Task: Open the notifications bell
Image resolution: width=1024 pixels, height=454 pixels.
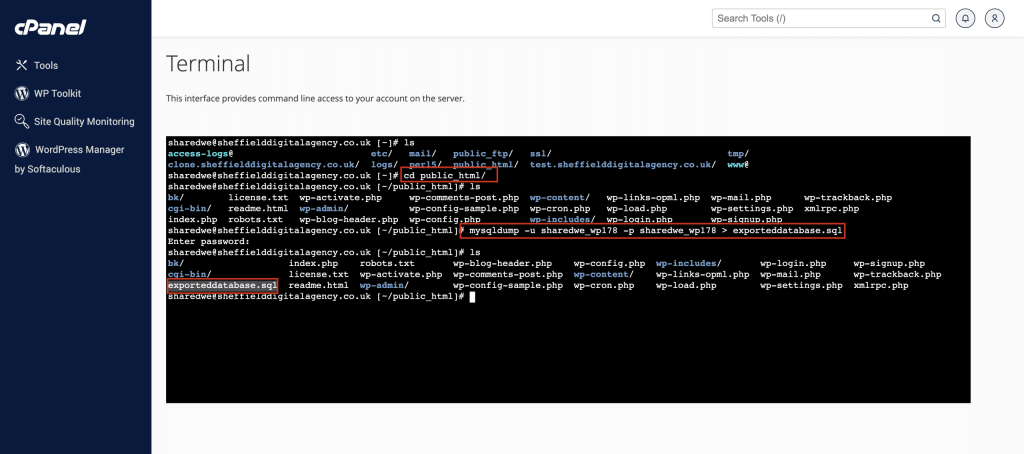Action: tap(965, 18)
